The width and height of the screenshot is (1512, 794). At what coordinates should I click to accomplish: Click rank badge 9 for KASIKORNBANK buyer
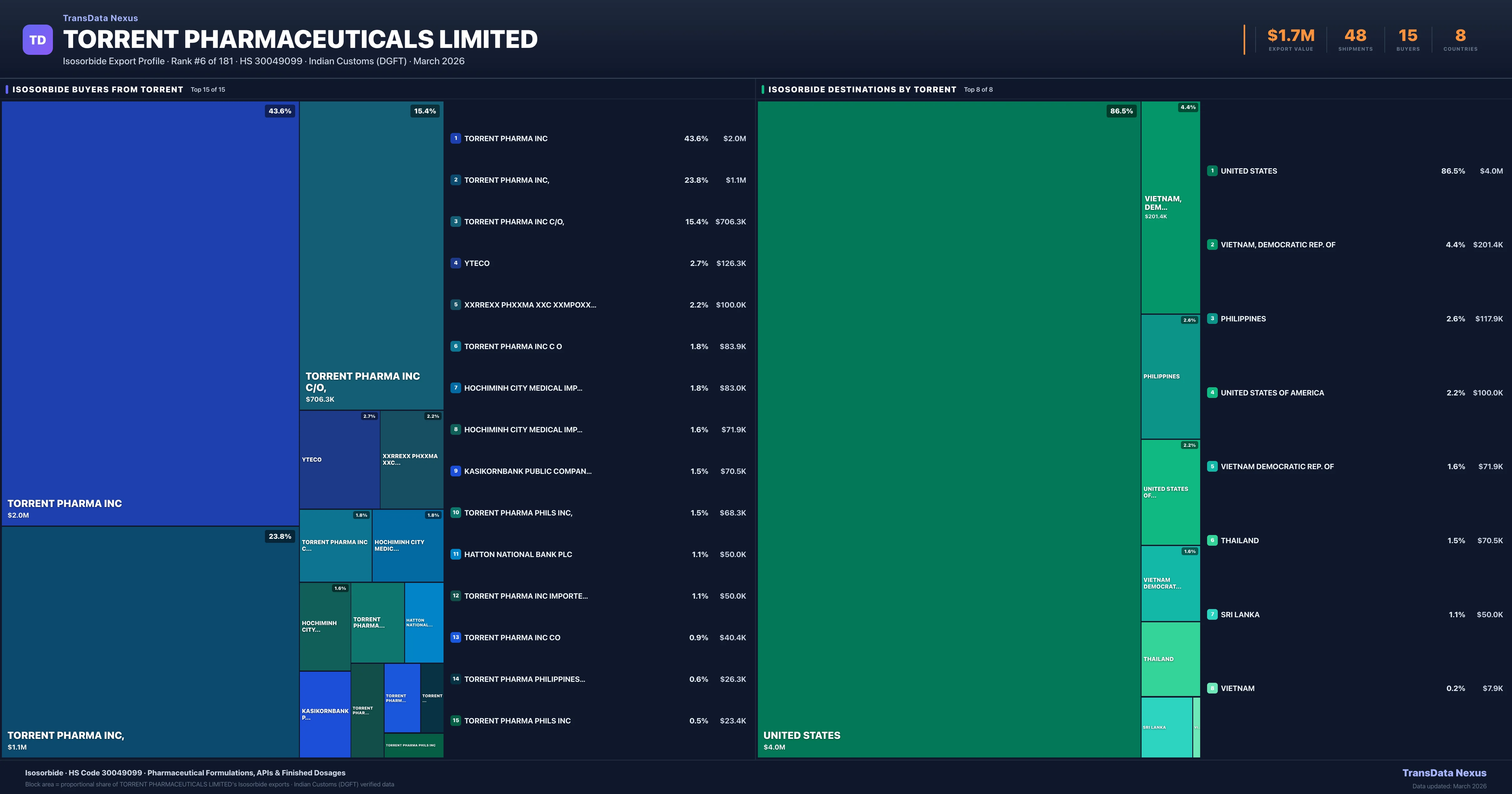(x=455, y=471)
